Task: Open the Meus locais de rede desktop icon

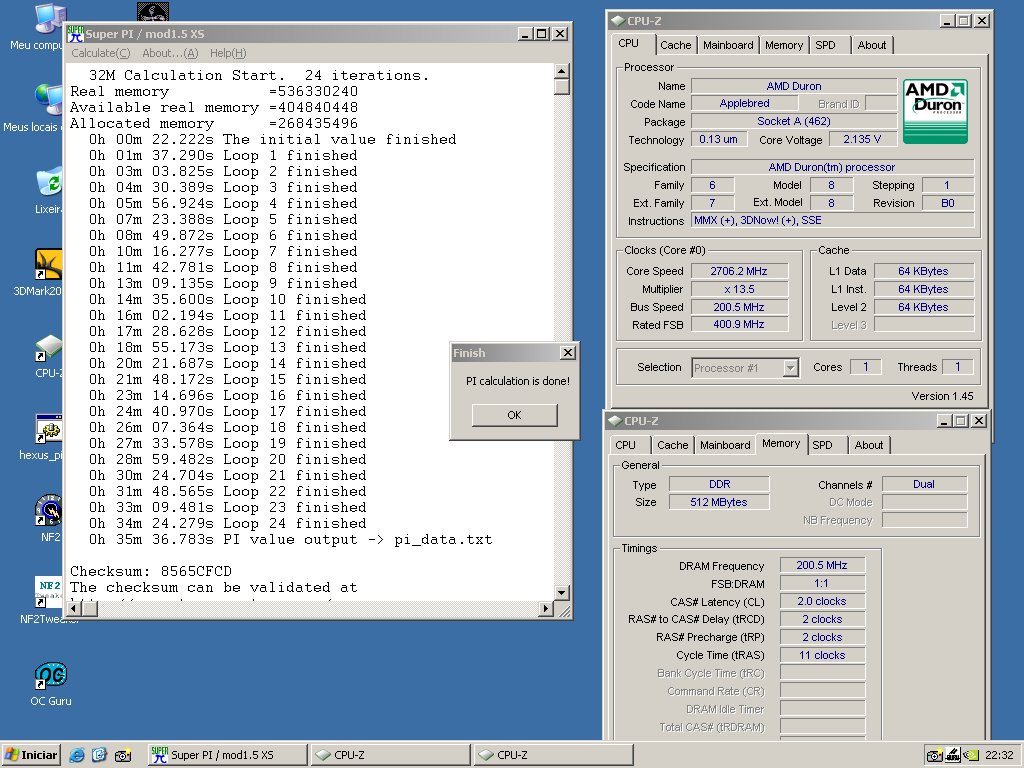Action: point(50,101)
